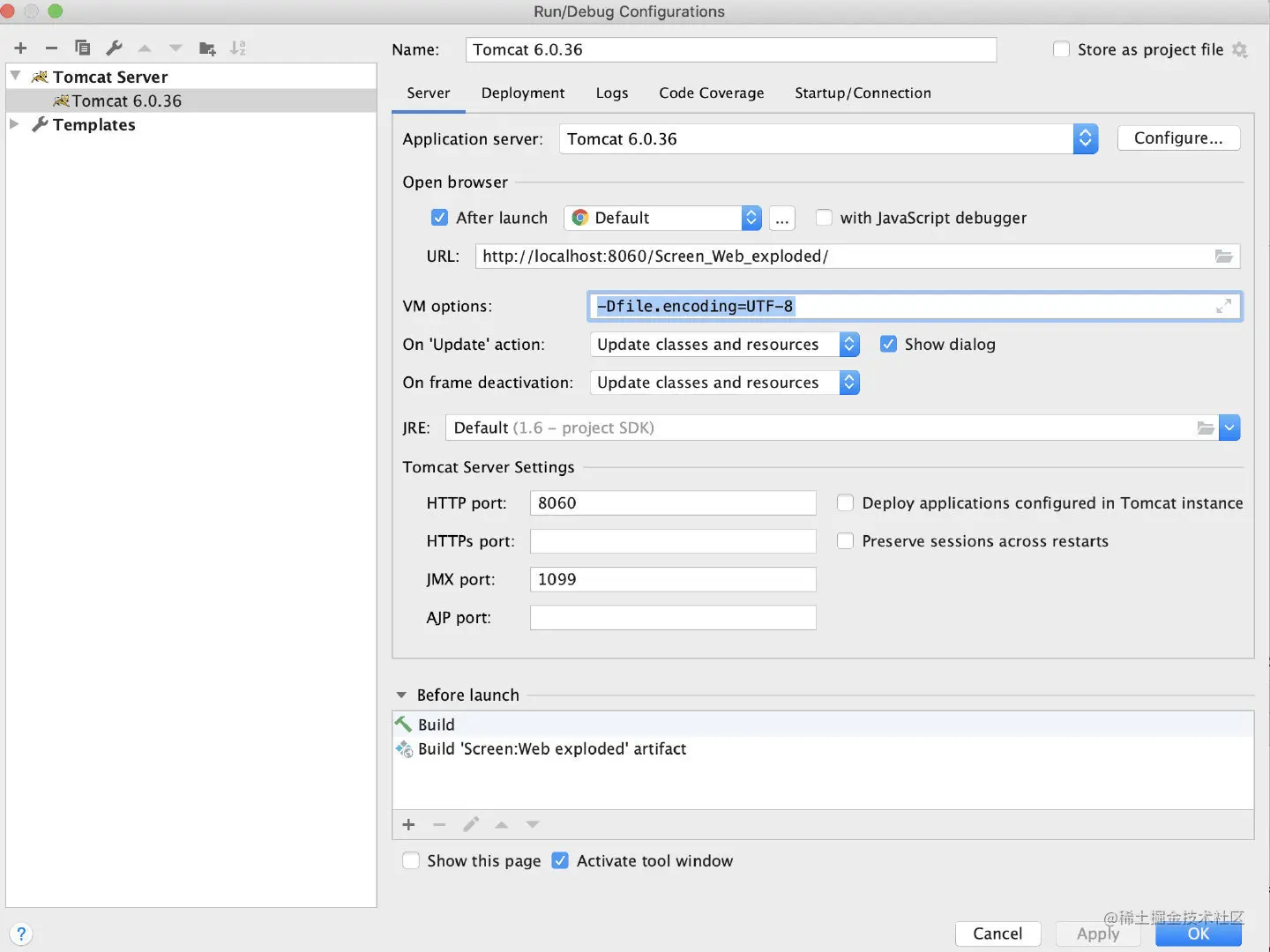Open help with the question mark button

(21, 934)
